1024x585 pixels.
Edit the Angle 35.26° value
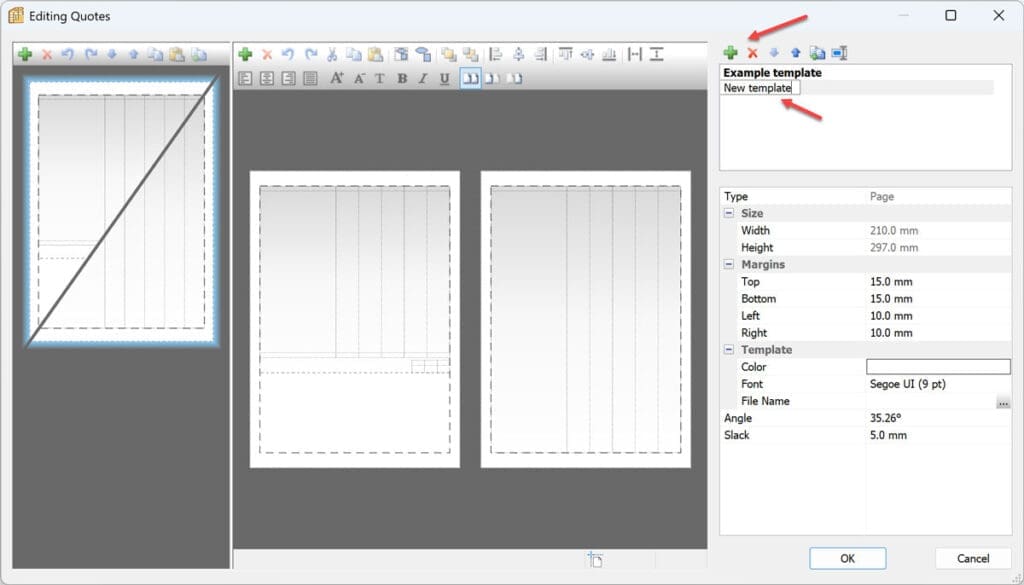tap(938, 418)
